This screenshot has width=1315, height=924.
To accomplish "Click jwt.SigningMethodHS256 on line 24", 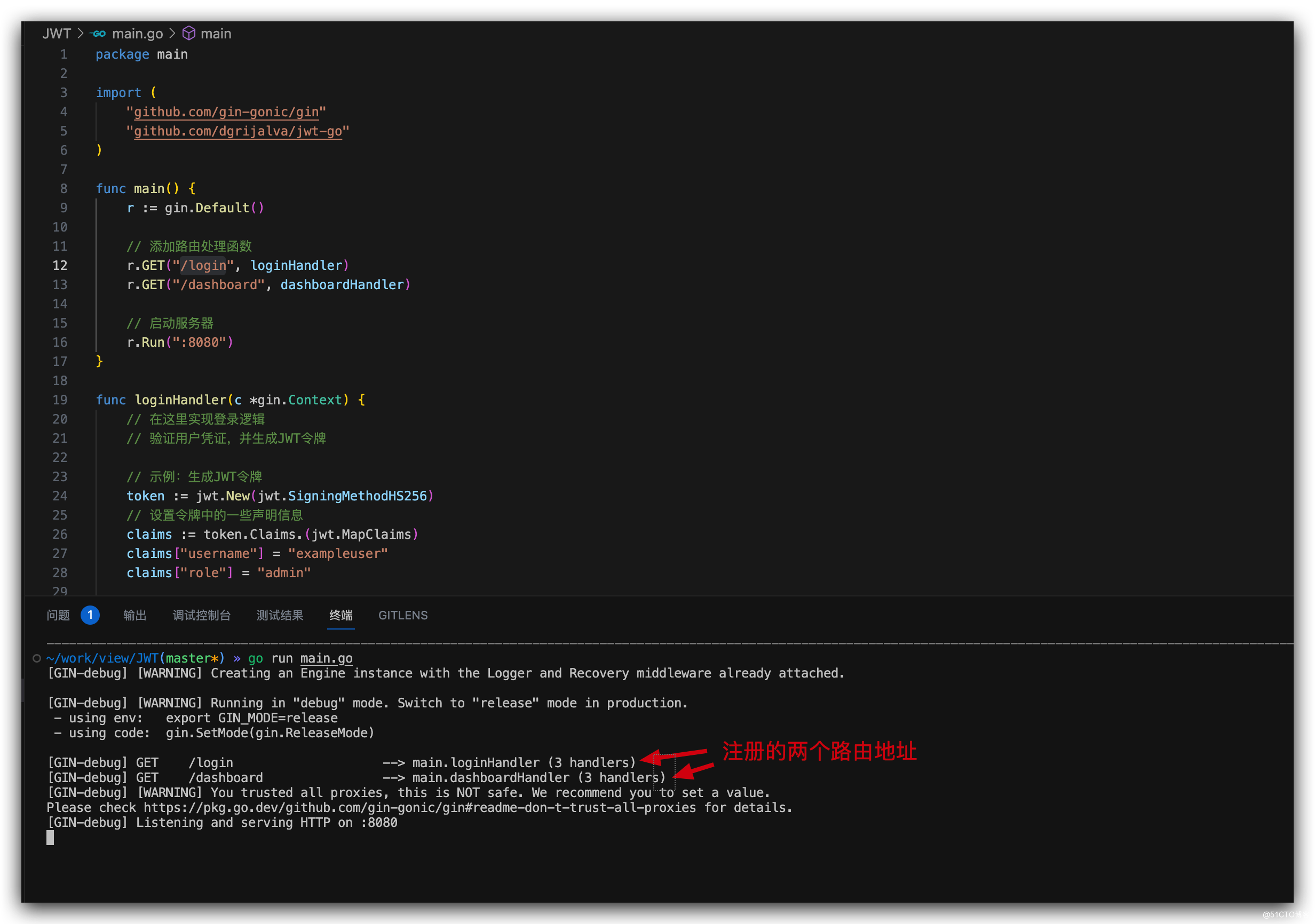I will coord(343,496).
